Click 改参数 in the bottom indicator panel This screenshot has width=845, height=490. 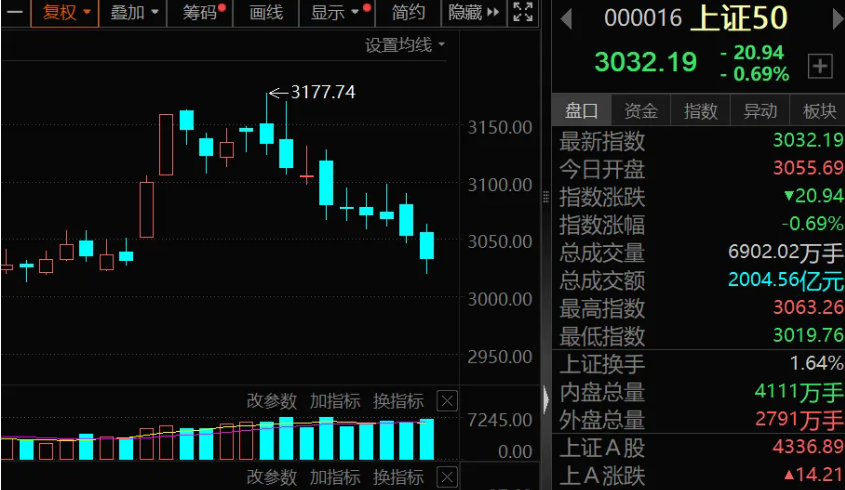272,477
